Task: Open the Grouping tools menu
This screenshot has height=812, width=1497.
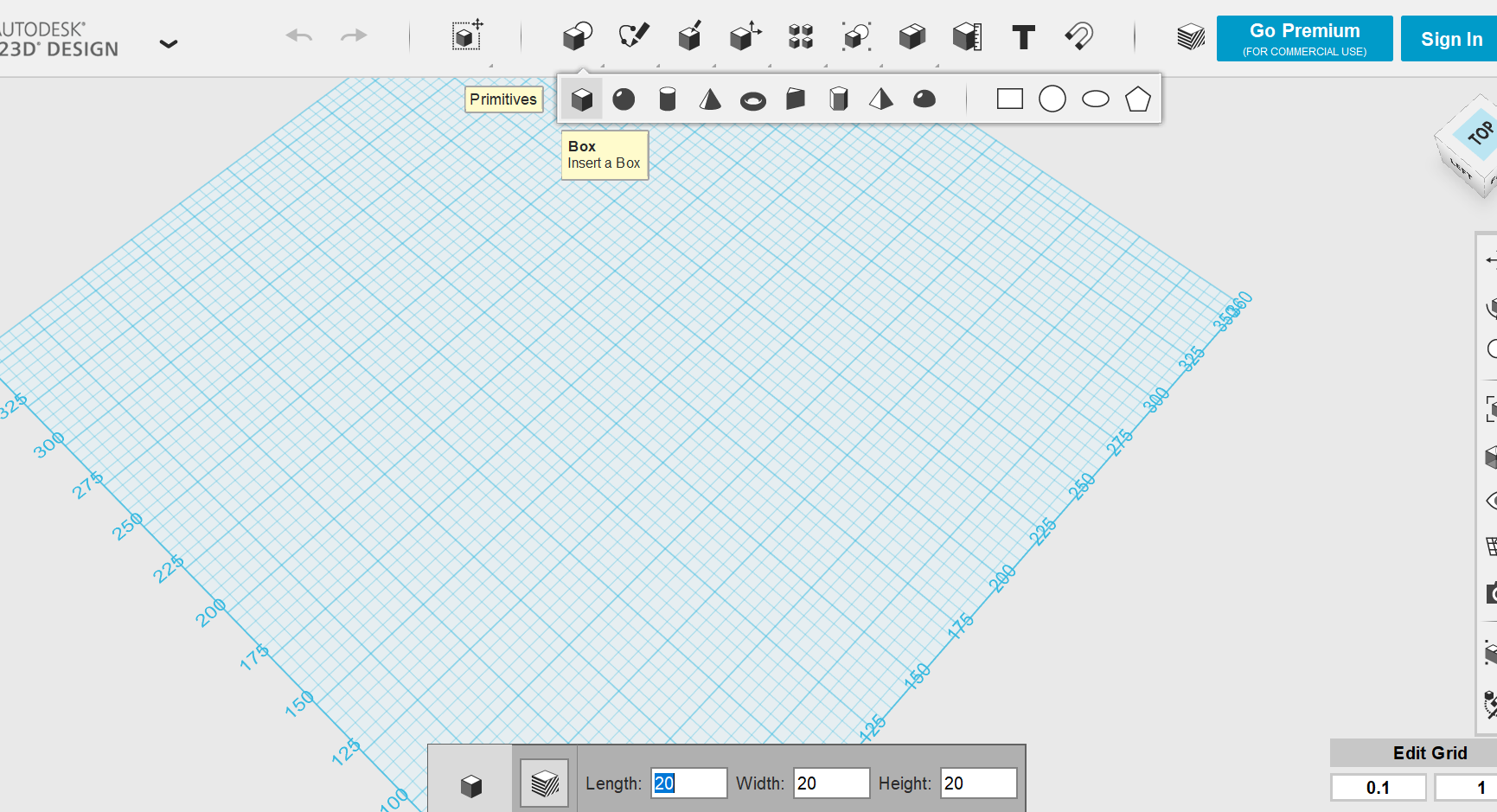Action: tap(856, 36)
